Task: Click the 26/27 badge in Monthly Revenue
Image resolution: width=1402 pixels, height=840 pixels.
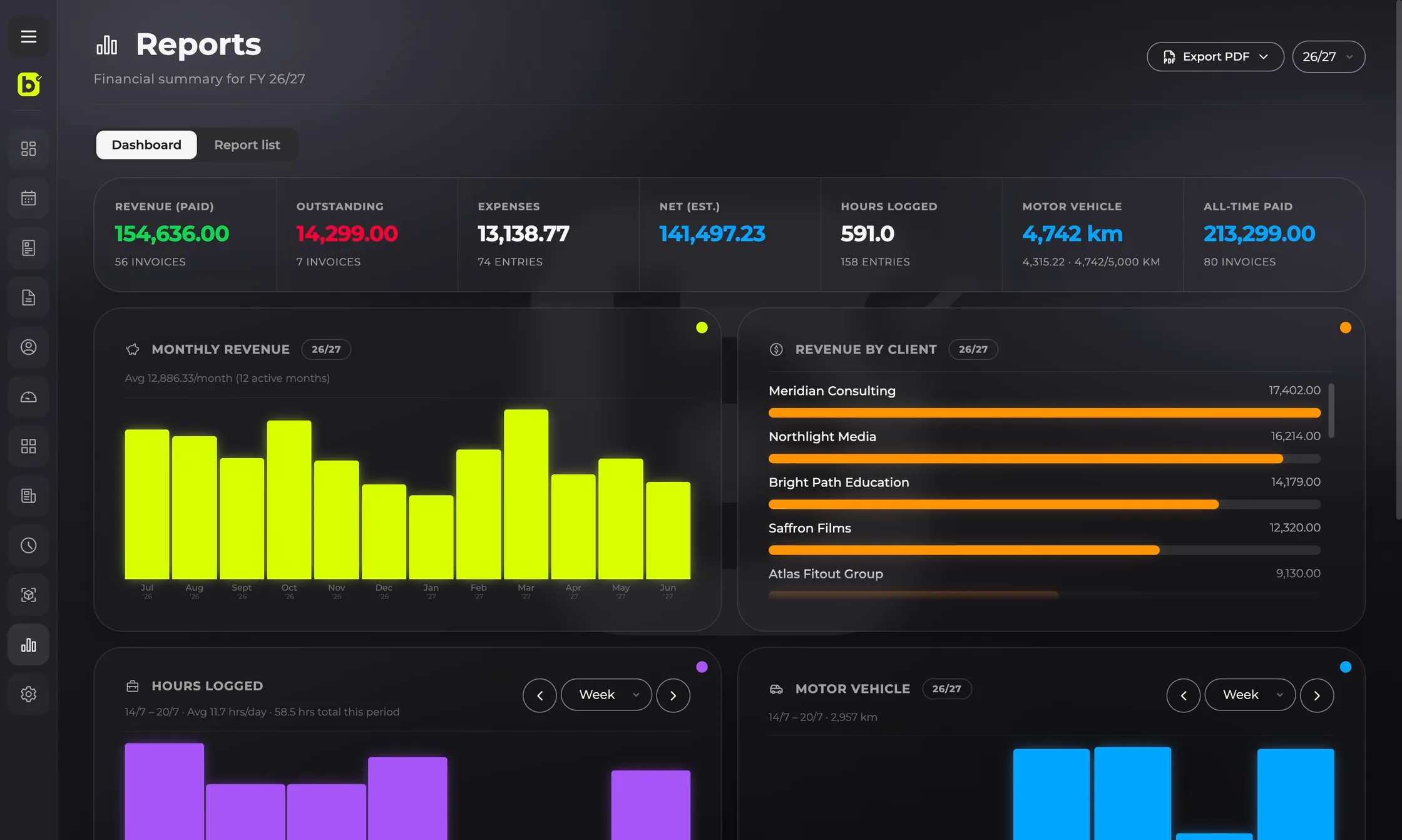Action: coord(326,349)
